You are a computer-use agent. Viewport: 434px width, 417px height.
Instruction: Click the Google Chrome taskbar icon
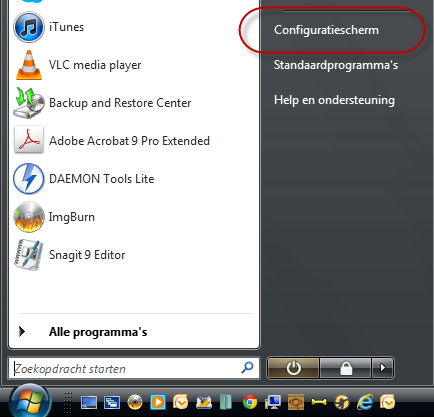click(250, 402)
